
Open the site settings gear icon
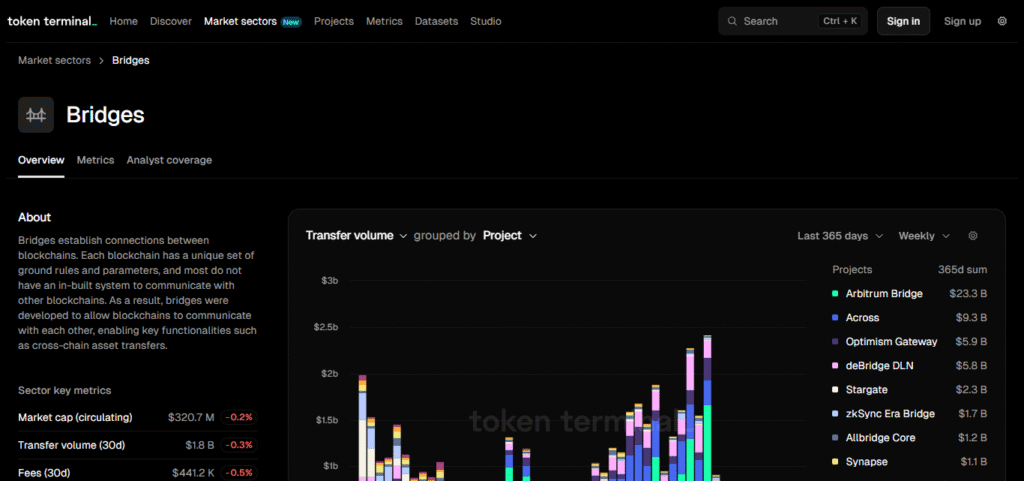[1002, 21]
